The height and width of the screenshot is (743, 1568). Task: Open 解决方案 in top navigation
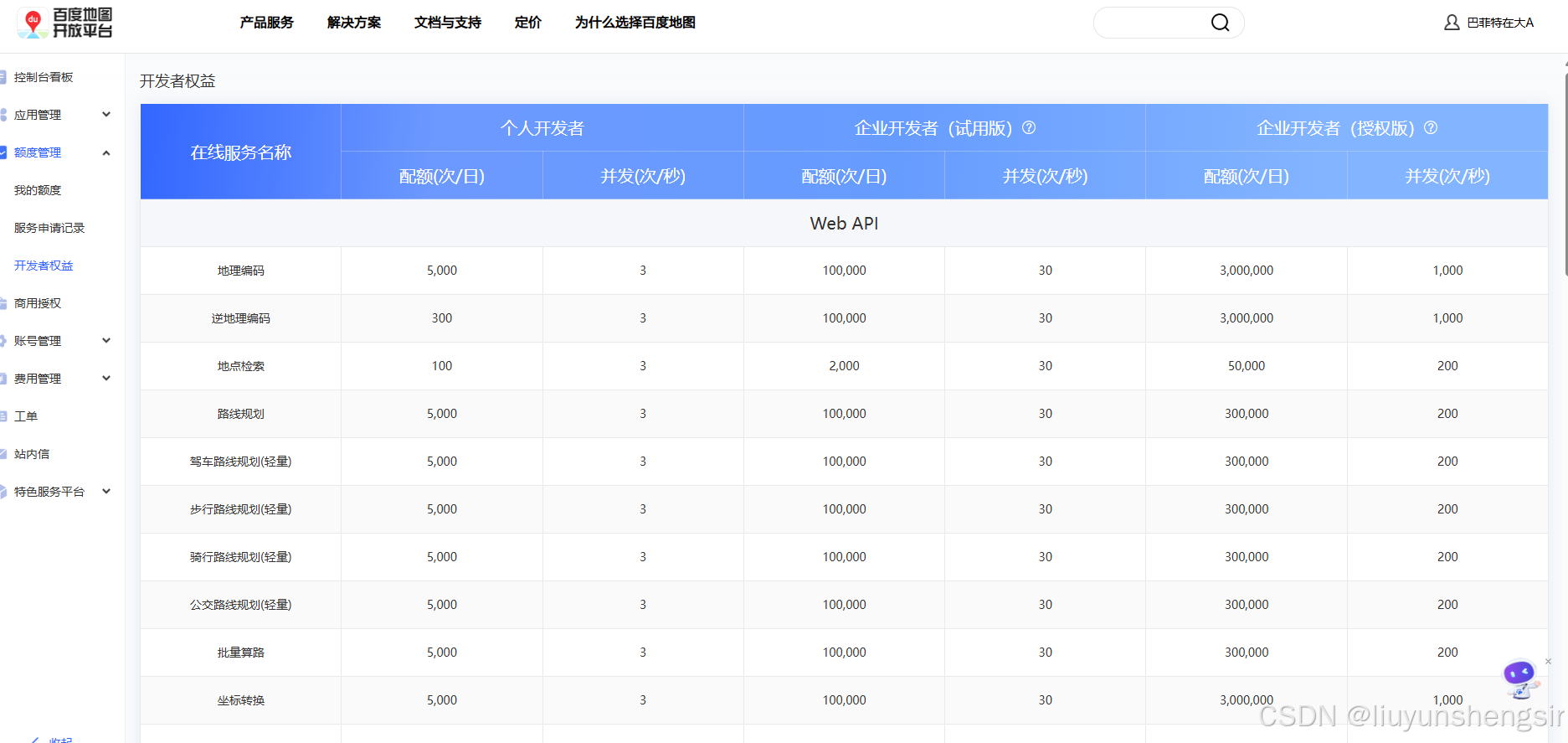click(354, 23)
